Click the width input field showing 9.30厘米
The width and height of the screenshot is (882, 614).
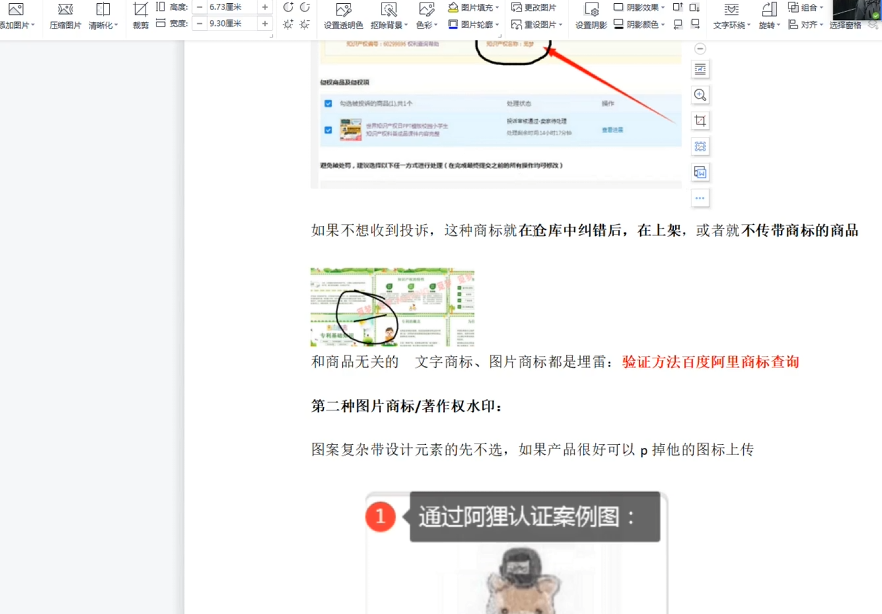point(231,23)
